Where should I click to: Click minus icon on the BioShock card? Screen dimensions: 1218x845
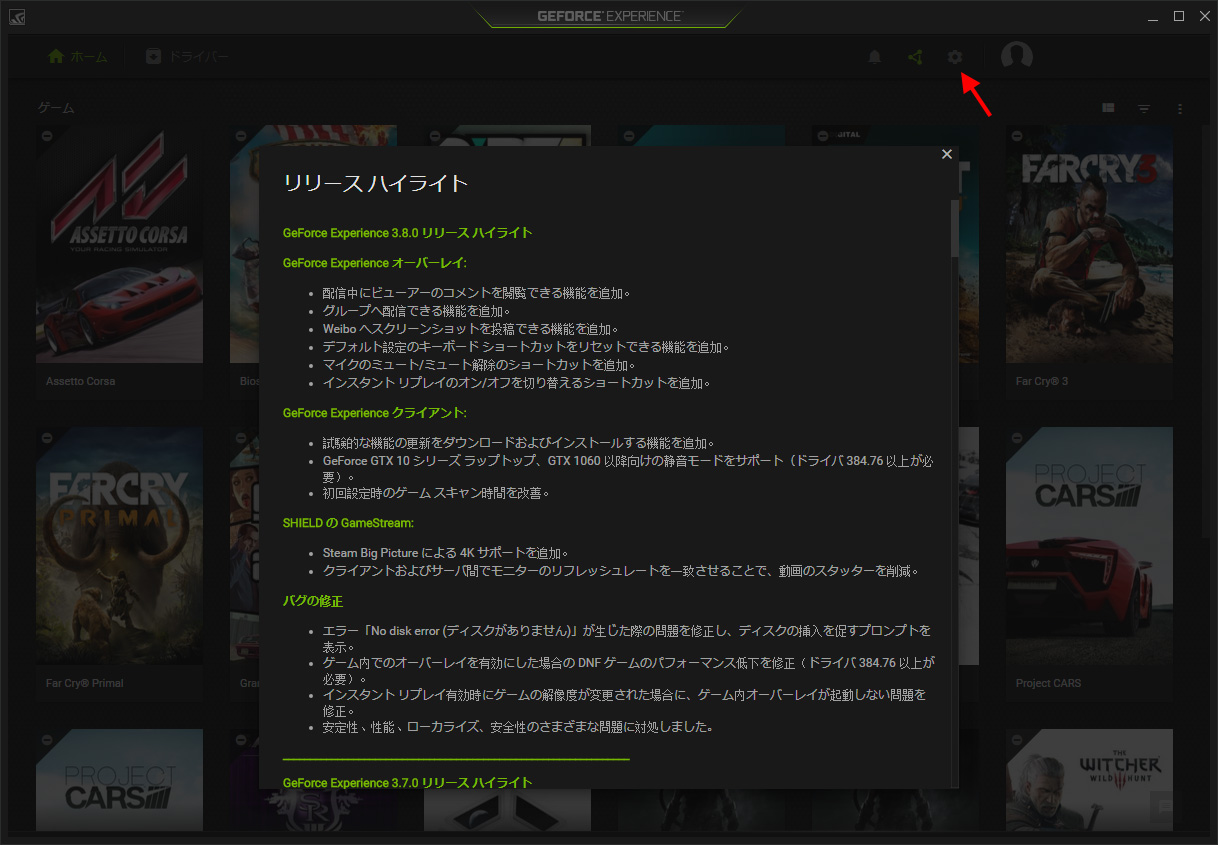point(240,135)
